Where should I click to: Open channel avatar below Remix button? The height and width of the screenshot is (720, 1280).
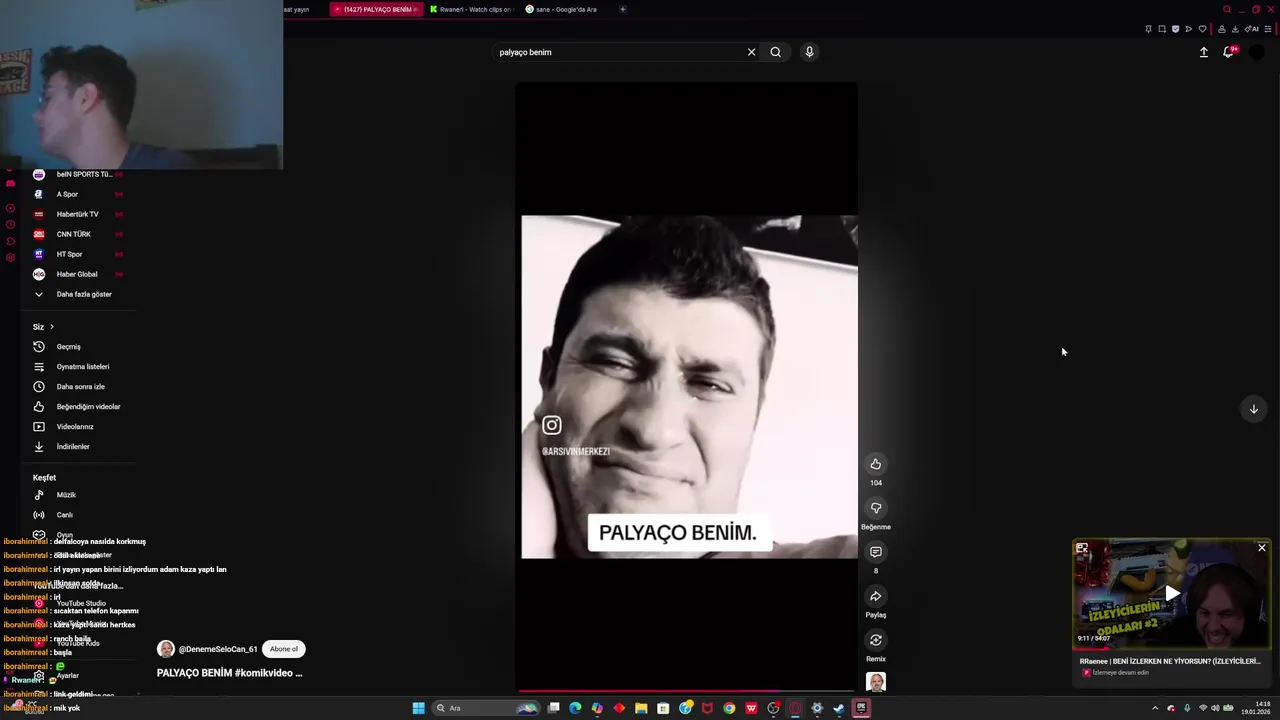(875, 682)
